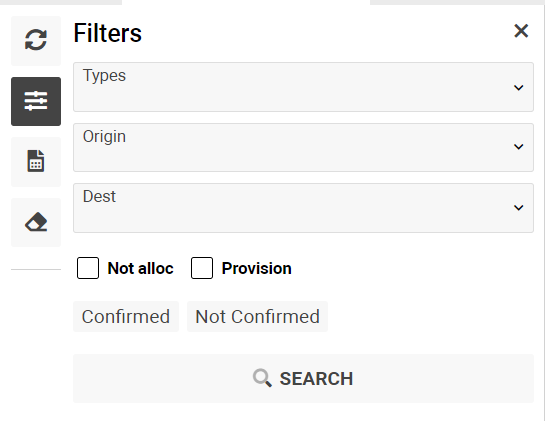
Task: Click the SEARCH button
Action: (x=303, y=379)
